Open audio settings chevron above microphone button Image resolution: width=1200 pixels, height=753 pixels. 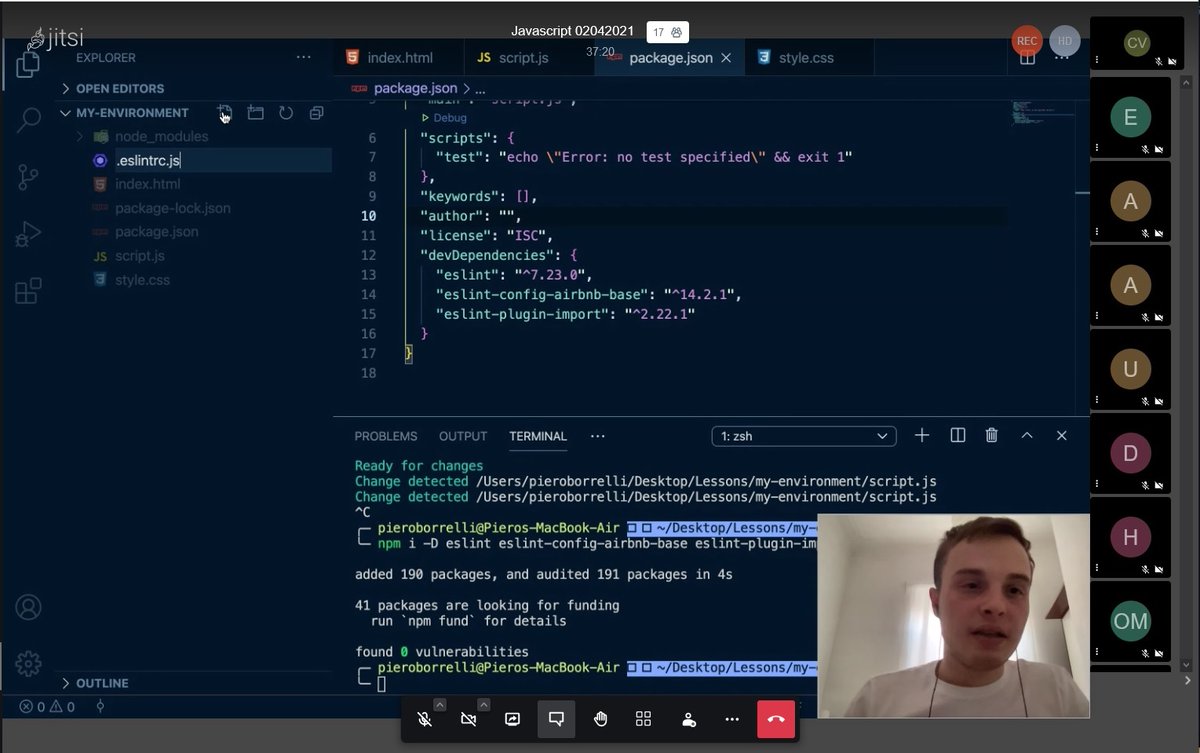click(439, 705)
